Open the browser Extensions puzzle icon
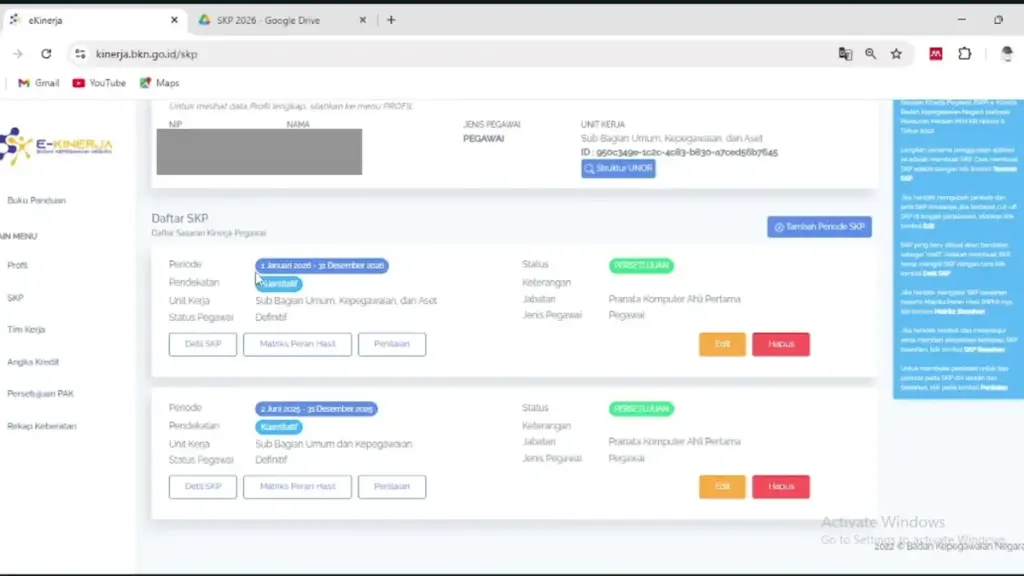Image resolution: width=1024 pixels, height=576 pixels. (964, 54)
